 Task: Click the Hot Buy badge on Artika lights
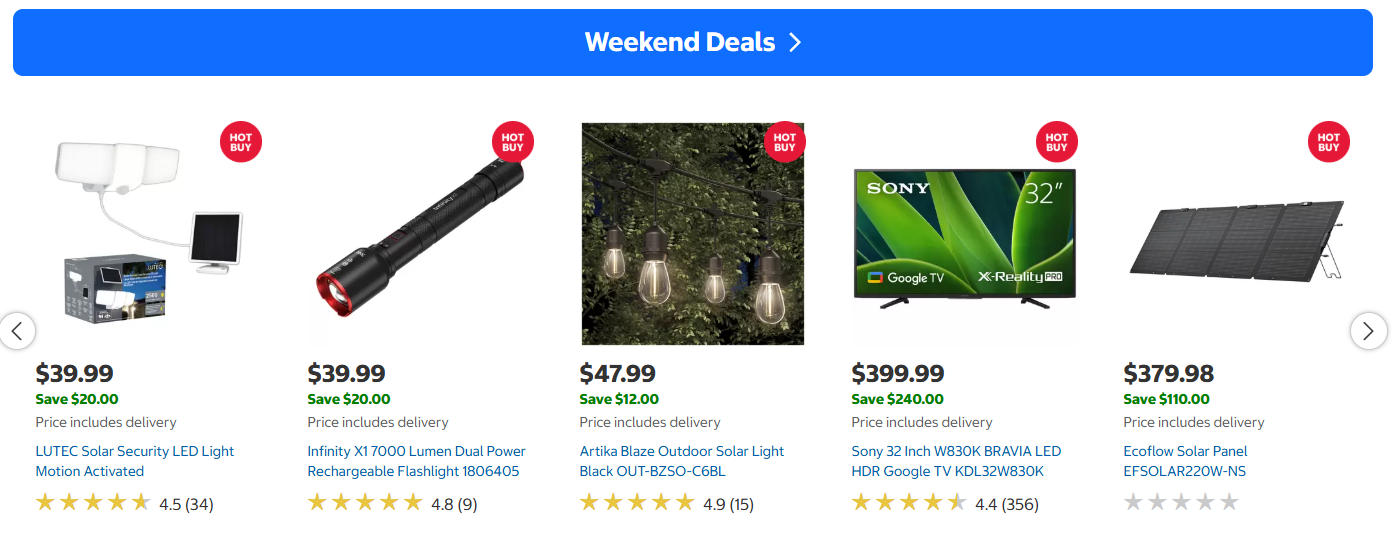coord(785,143)
